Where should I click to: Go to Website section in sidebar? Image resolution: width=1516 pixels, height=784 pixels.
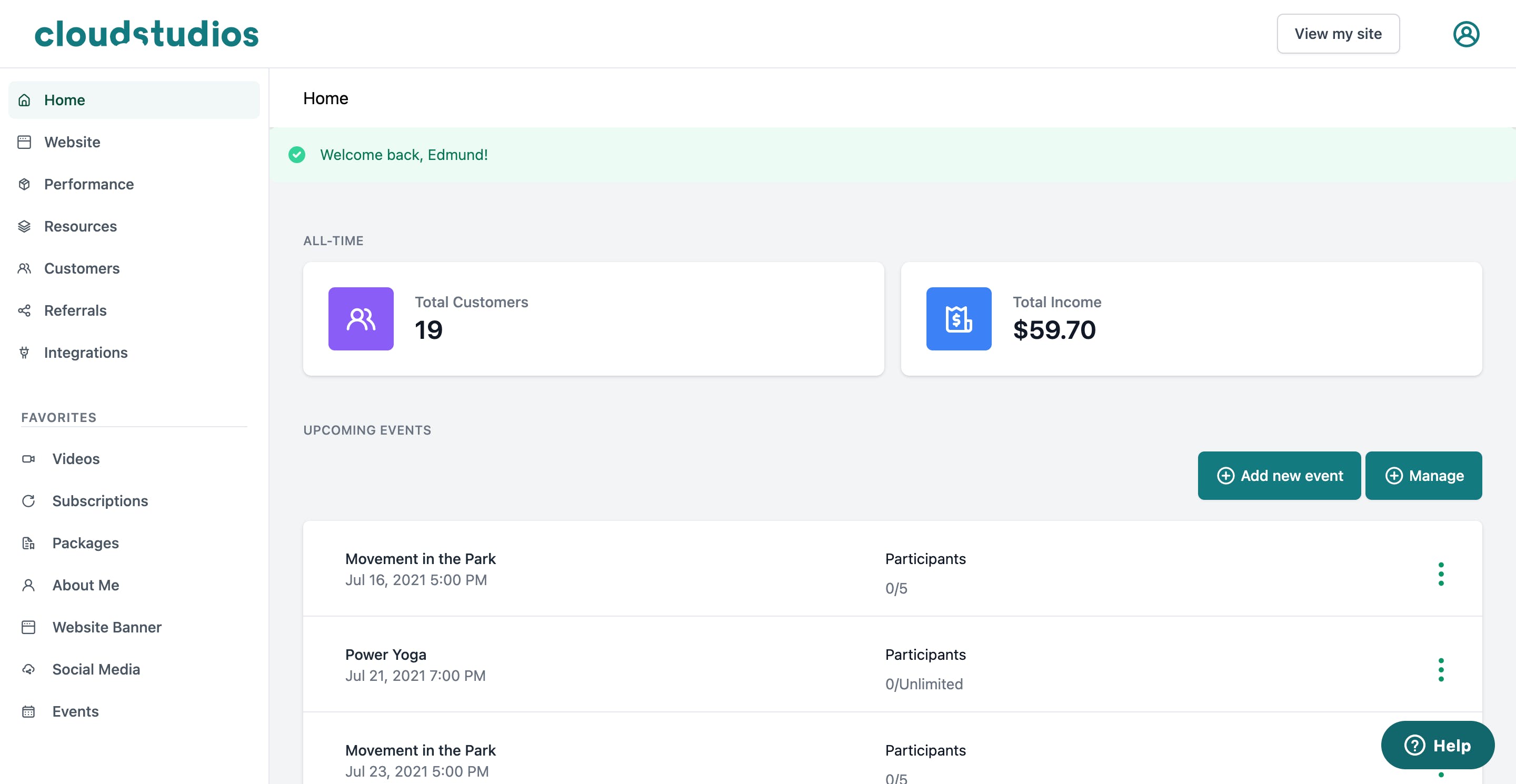tap(72, 142)
